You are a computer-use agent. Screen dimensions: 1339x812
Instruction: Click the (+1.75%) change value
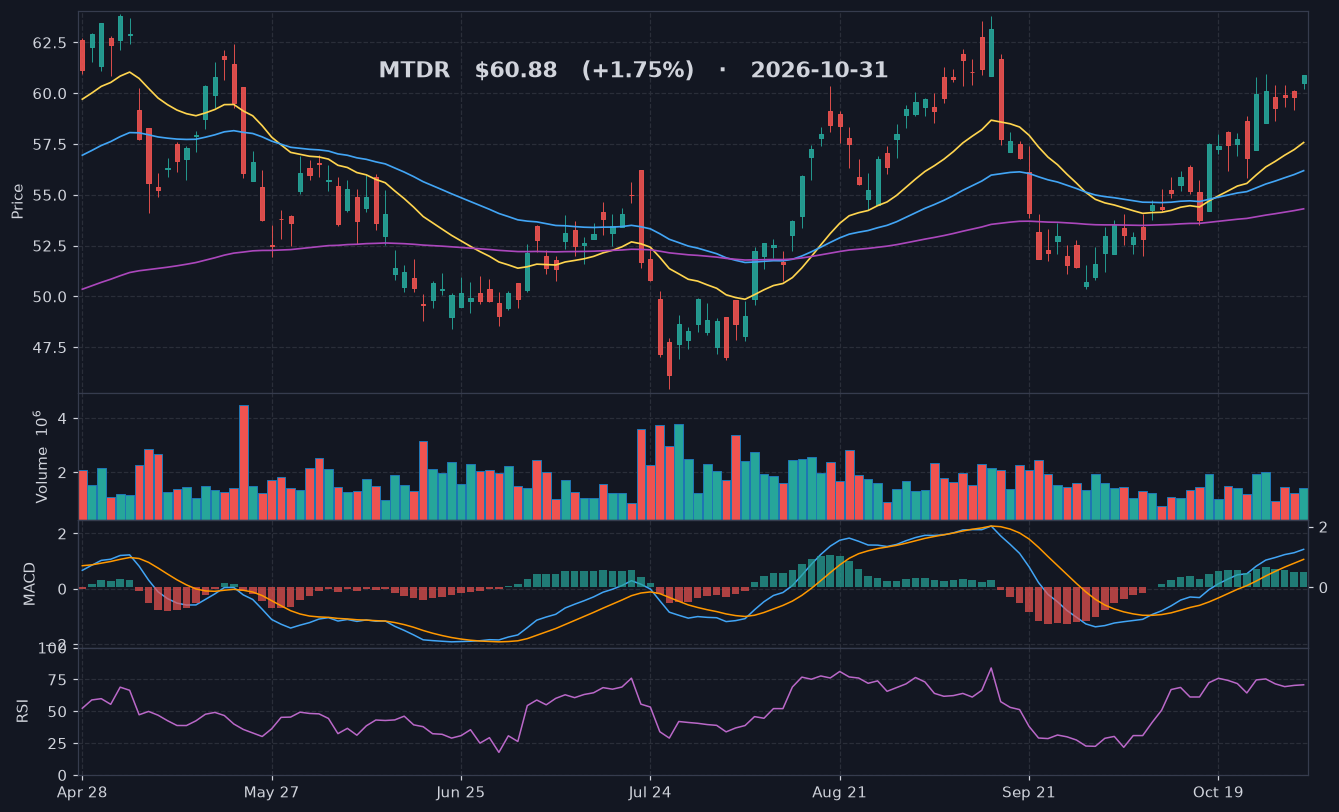click(638, 71)
